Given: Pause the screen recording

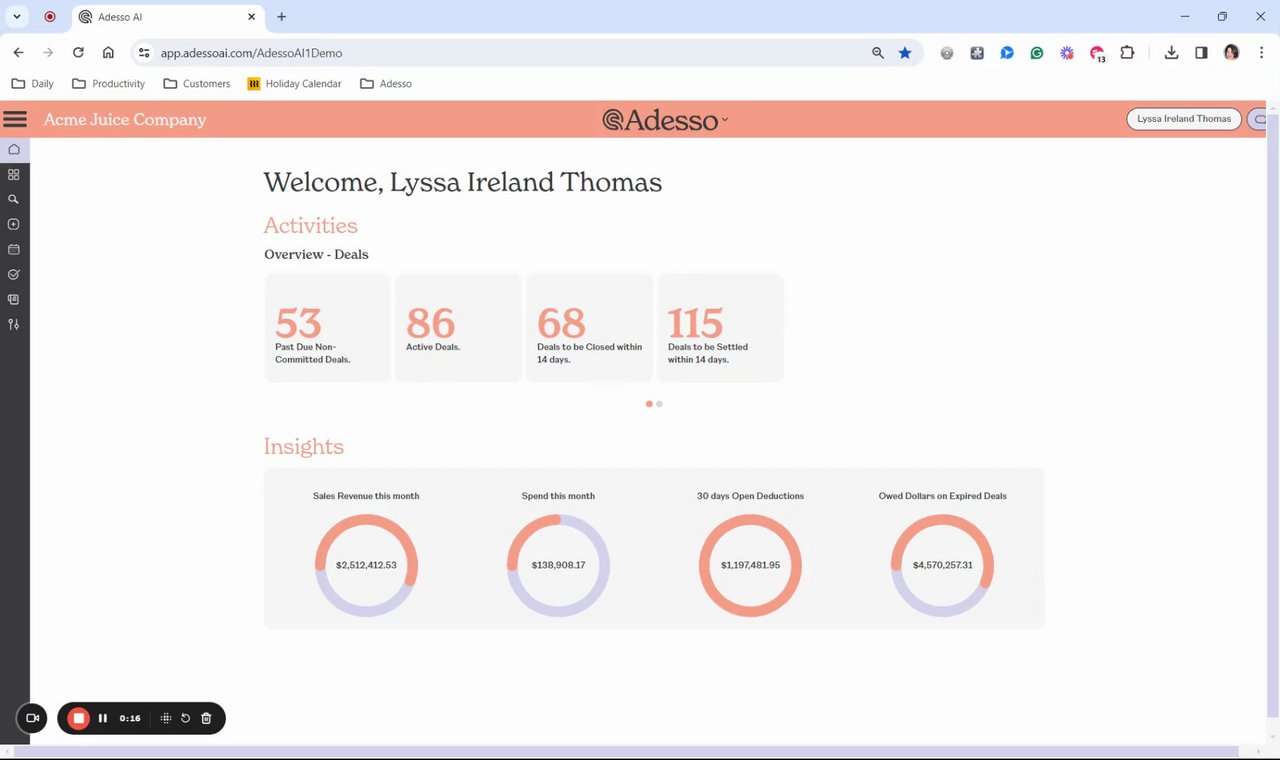Looking at the screenshot, I should 103,718.
